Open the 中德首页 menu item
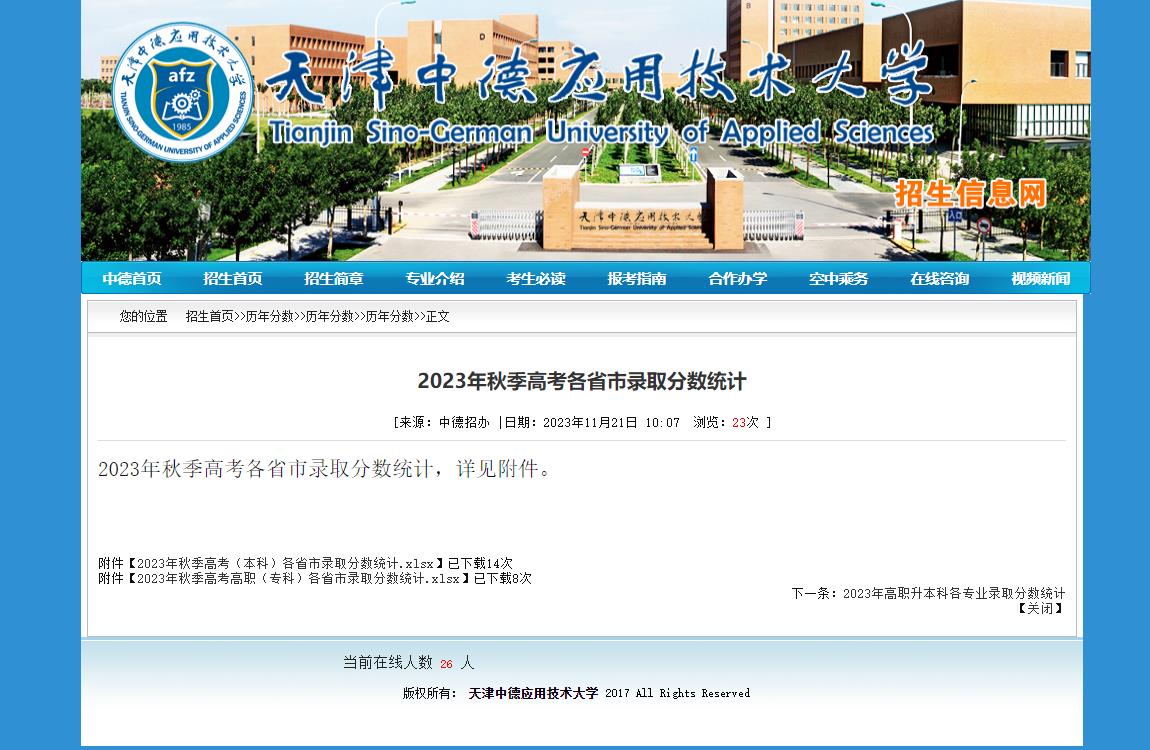 pyautogui.click(x=132, y=279)
